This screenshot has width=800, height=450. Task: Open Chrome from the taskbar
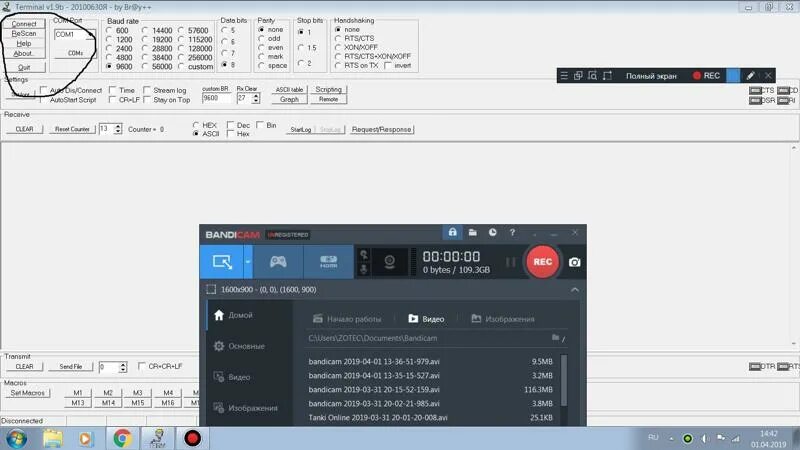click(122, 438)
